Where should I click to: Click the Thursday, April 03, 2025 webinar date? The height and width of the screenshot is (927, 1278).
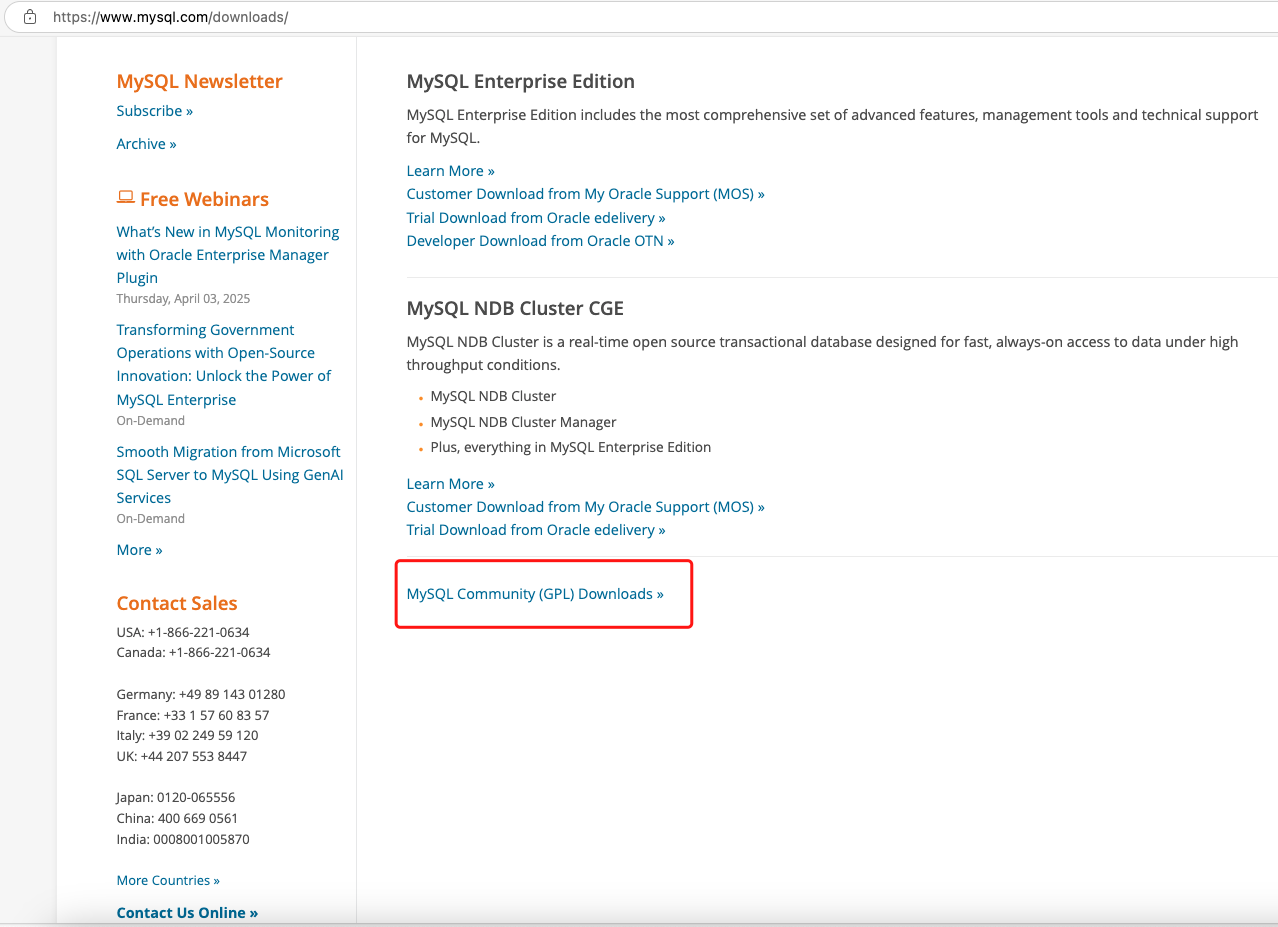click(183, 299)
